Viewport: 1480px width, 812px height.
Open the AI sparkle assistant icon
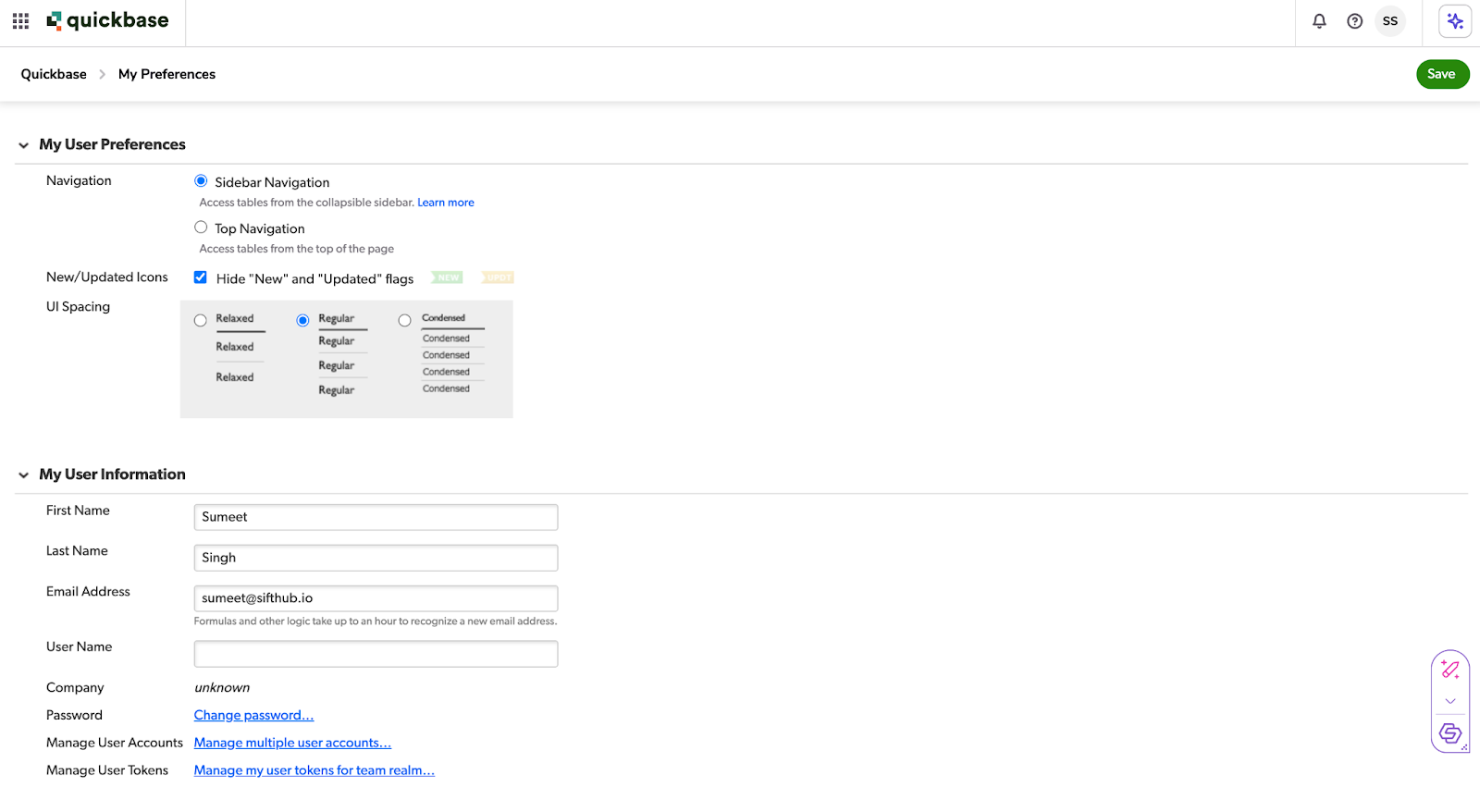point(1454,21)
